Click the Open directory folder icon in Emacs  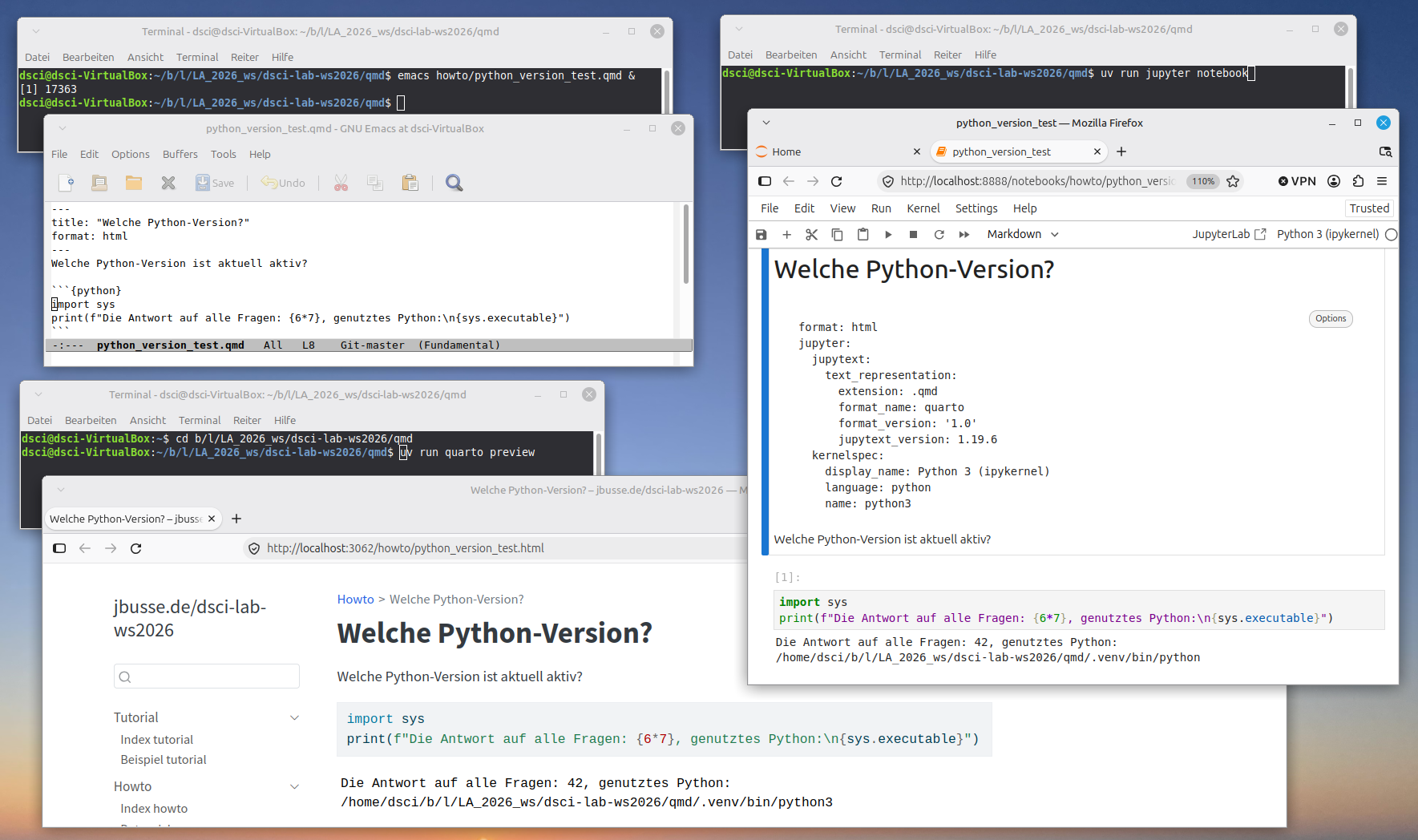click(134, 183)
